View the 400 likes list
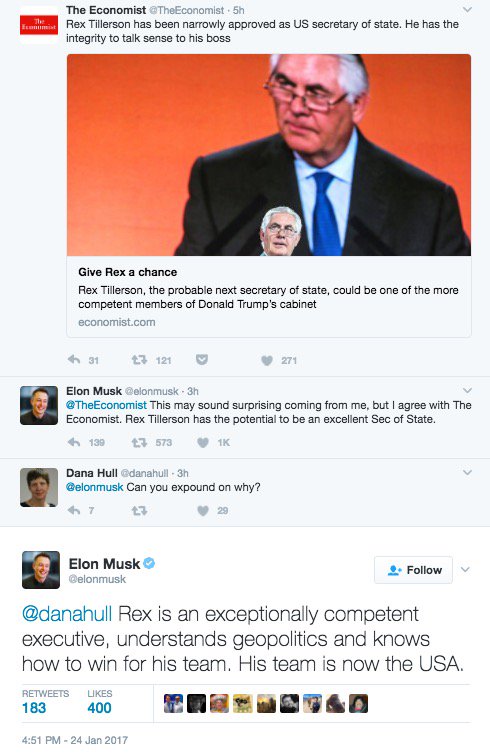This screenshot has height=755, width=490. click(99, 702)
